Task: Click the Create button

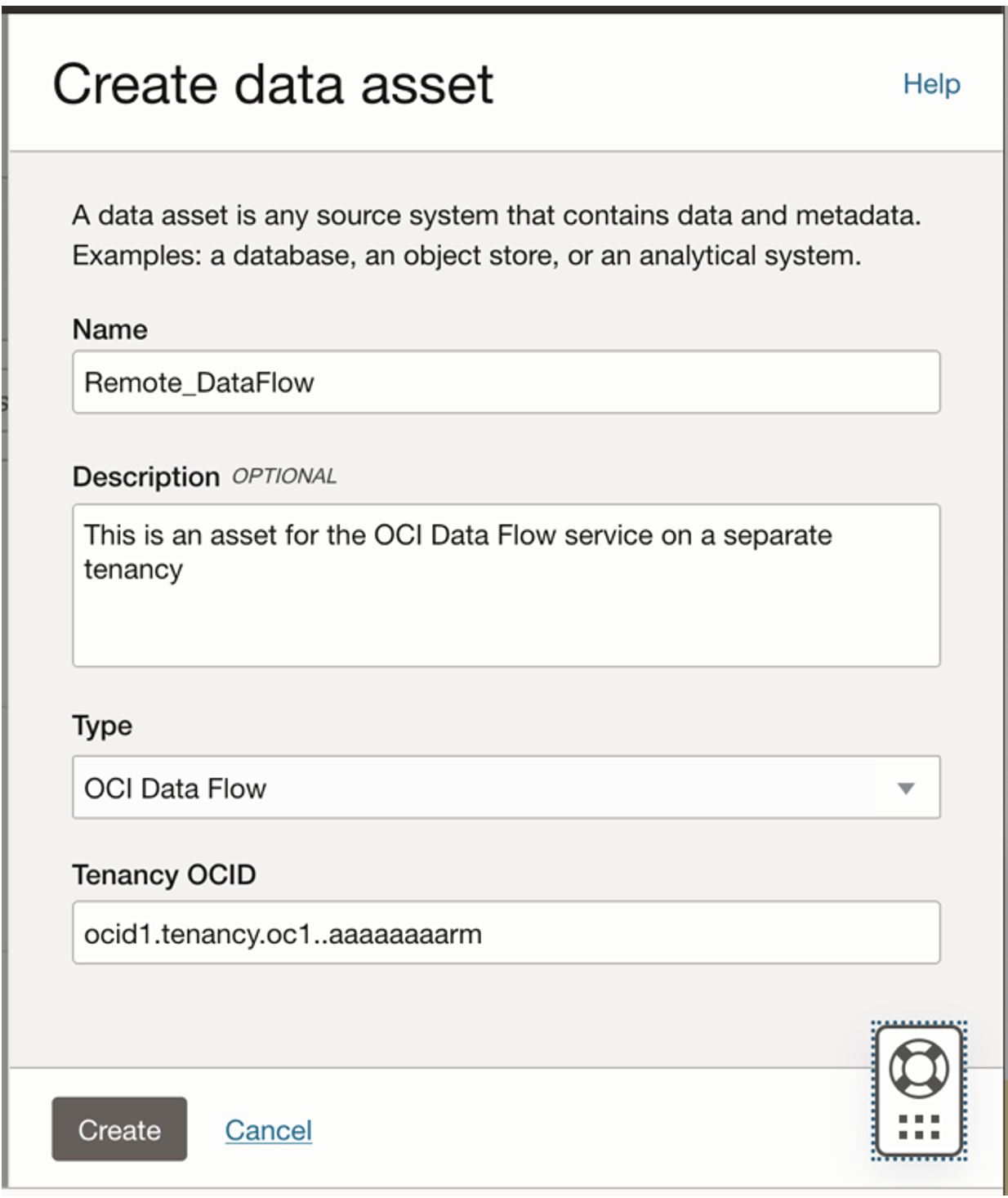Action: tap(118, 1130)
